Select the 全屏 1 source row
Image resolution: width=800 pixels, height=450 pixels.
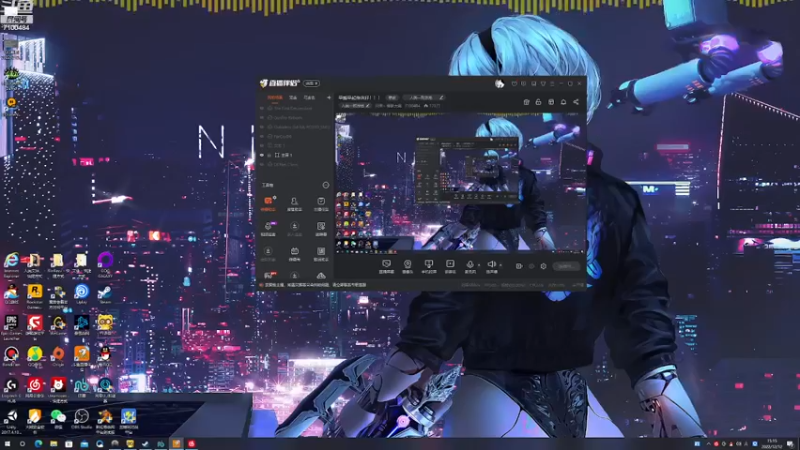[x=295, y=155]
